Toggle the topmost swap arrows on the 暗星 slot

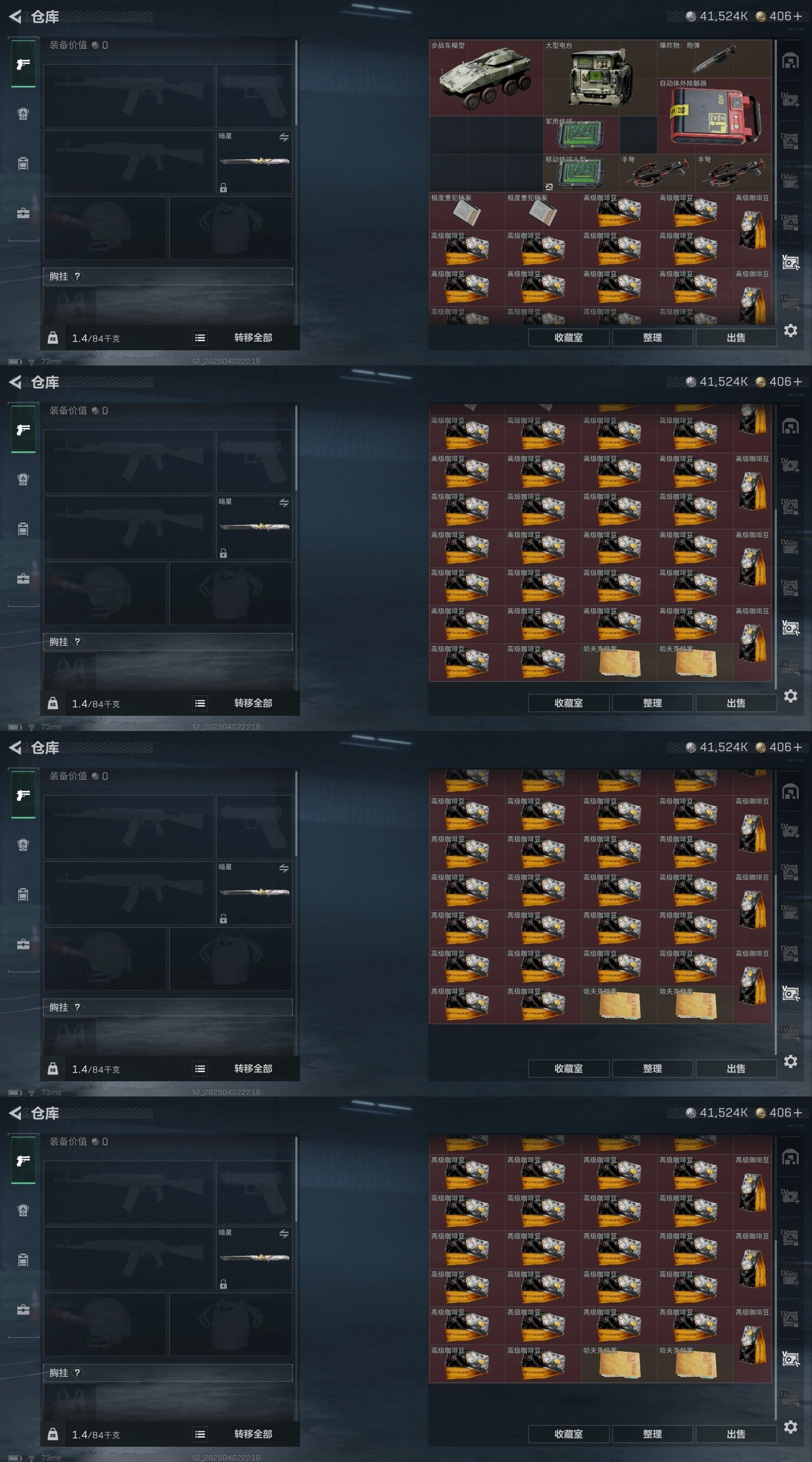coord(284,138)
